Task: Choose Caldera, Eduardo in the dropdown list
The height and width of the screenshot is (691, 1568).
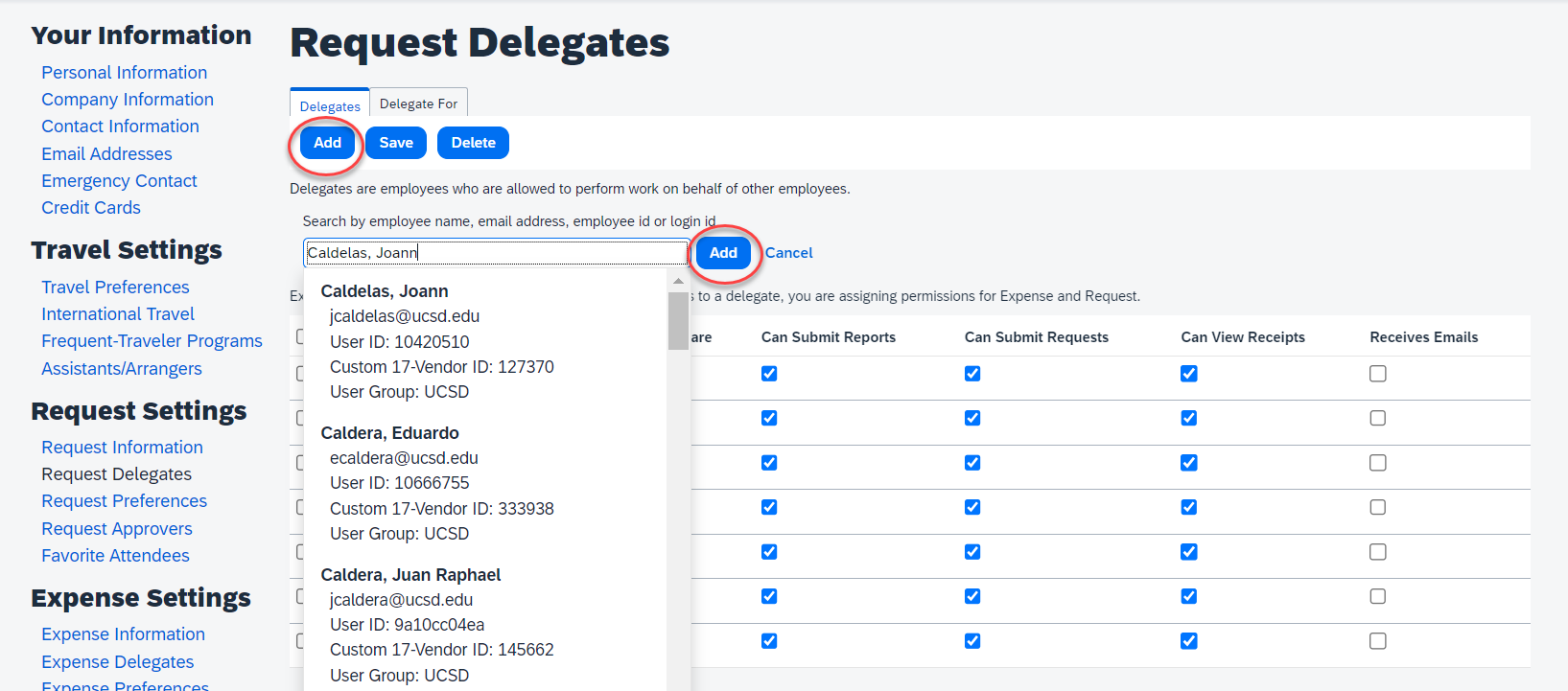Action: pos(389,433)
